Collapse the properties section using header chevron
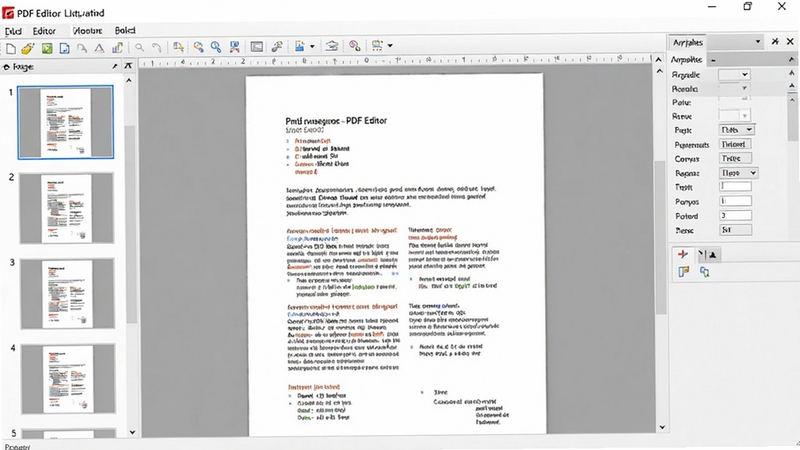 pyautogui.click(x=791, y=59)
